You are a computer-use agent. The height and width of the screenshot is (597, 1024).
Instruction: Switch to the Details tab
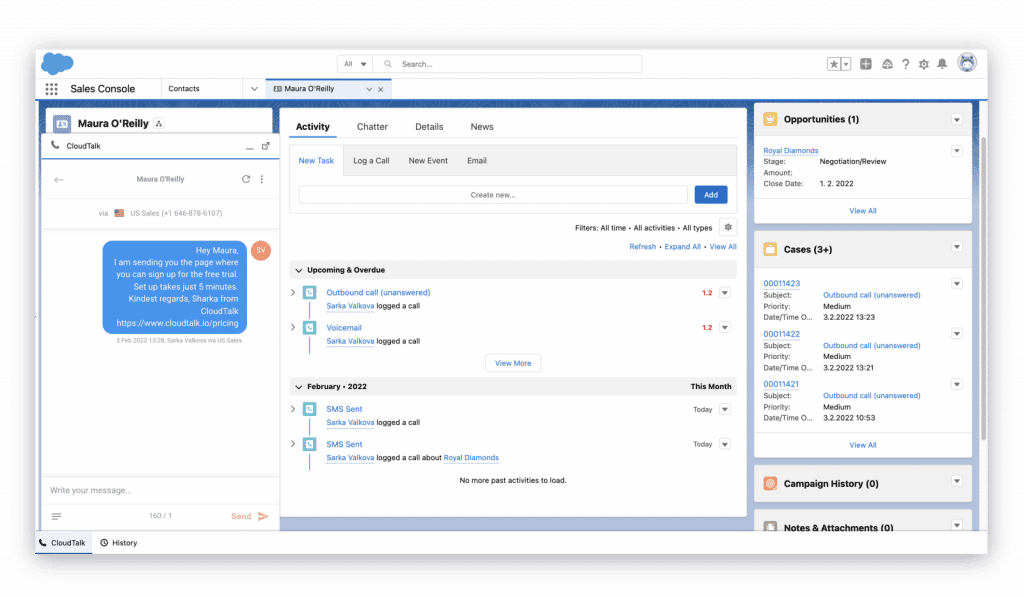click(x=429, y=127)
